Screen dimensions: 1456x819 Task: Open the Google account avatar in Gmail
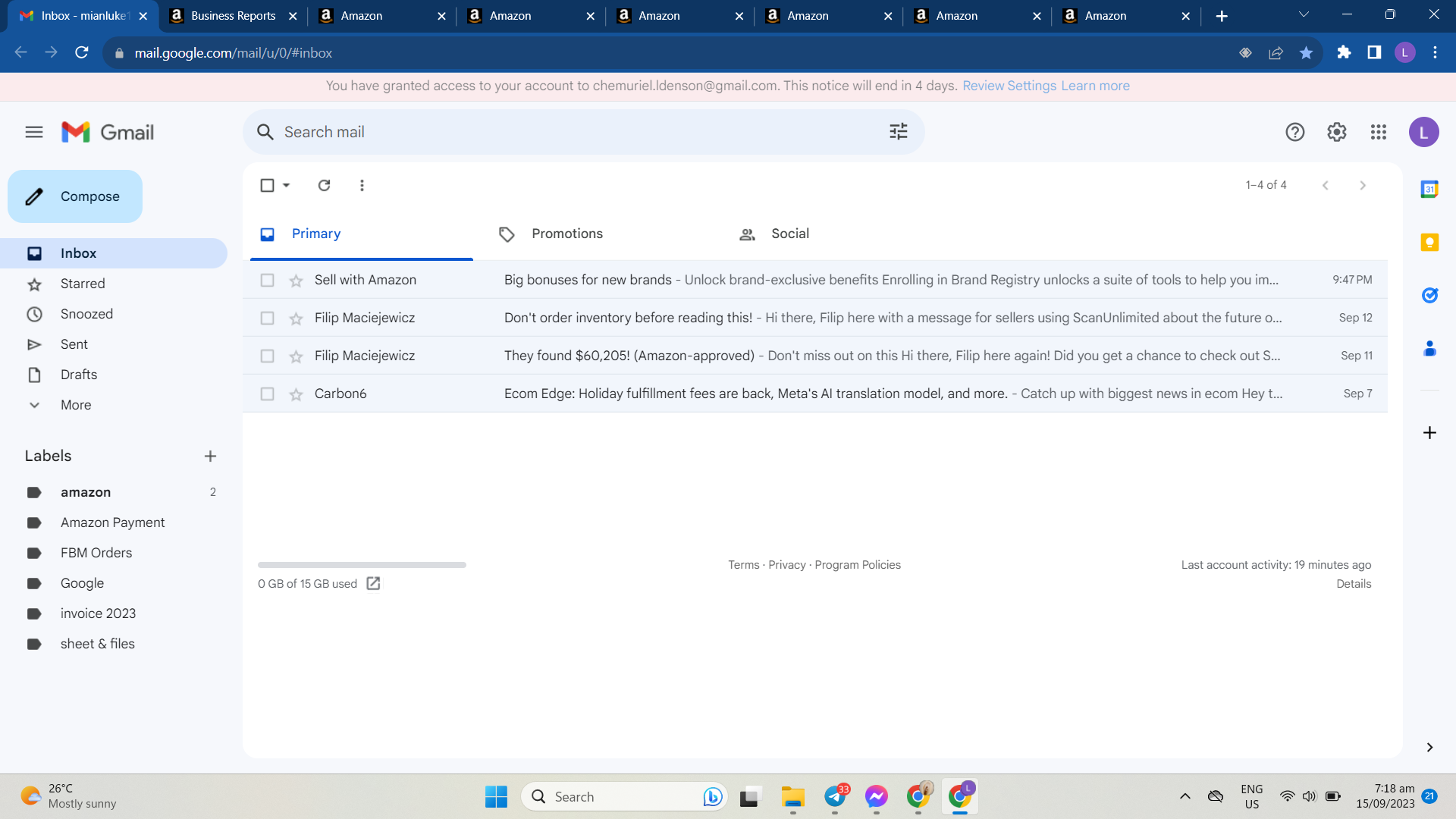click(1423, 132)
